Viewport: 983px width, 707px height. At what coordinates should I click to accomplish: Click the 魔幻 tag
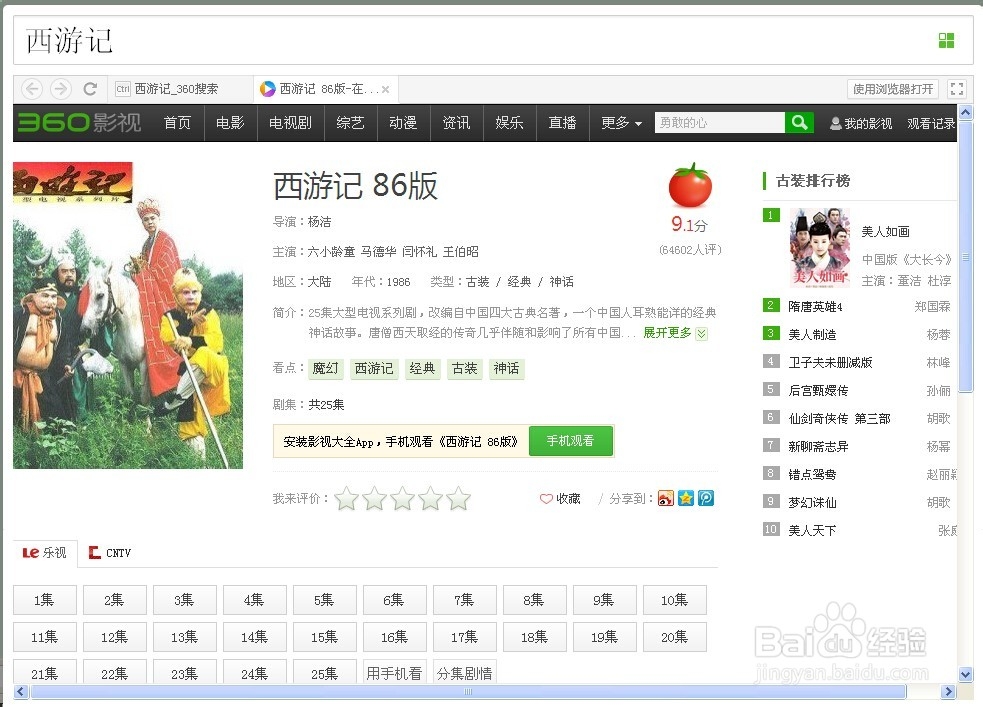coord(325,369)
